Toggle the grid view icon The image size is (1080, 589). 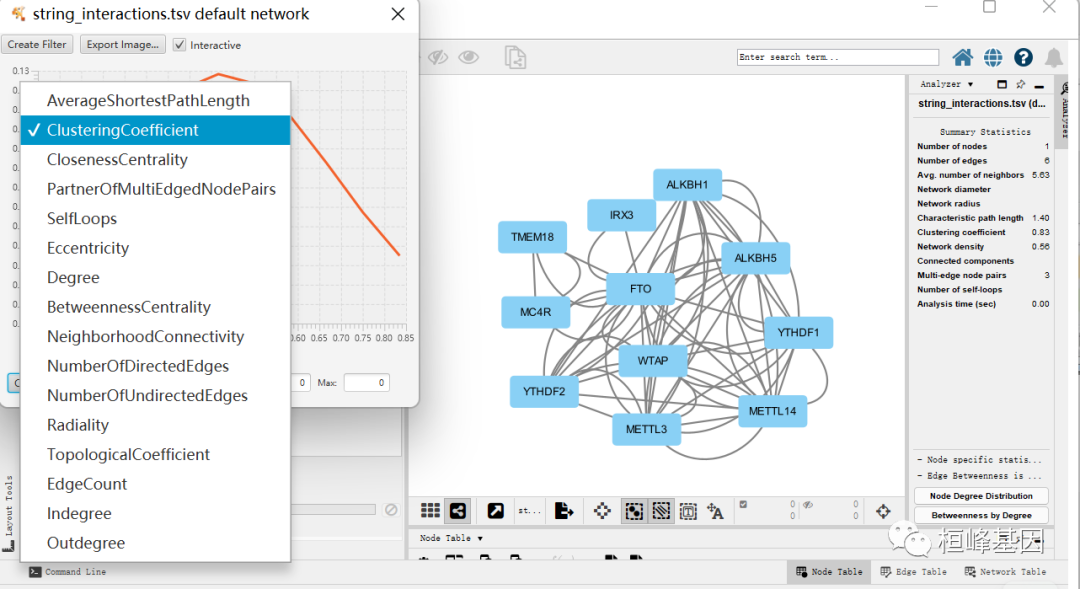point(430,510)
